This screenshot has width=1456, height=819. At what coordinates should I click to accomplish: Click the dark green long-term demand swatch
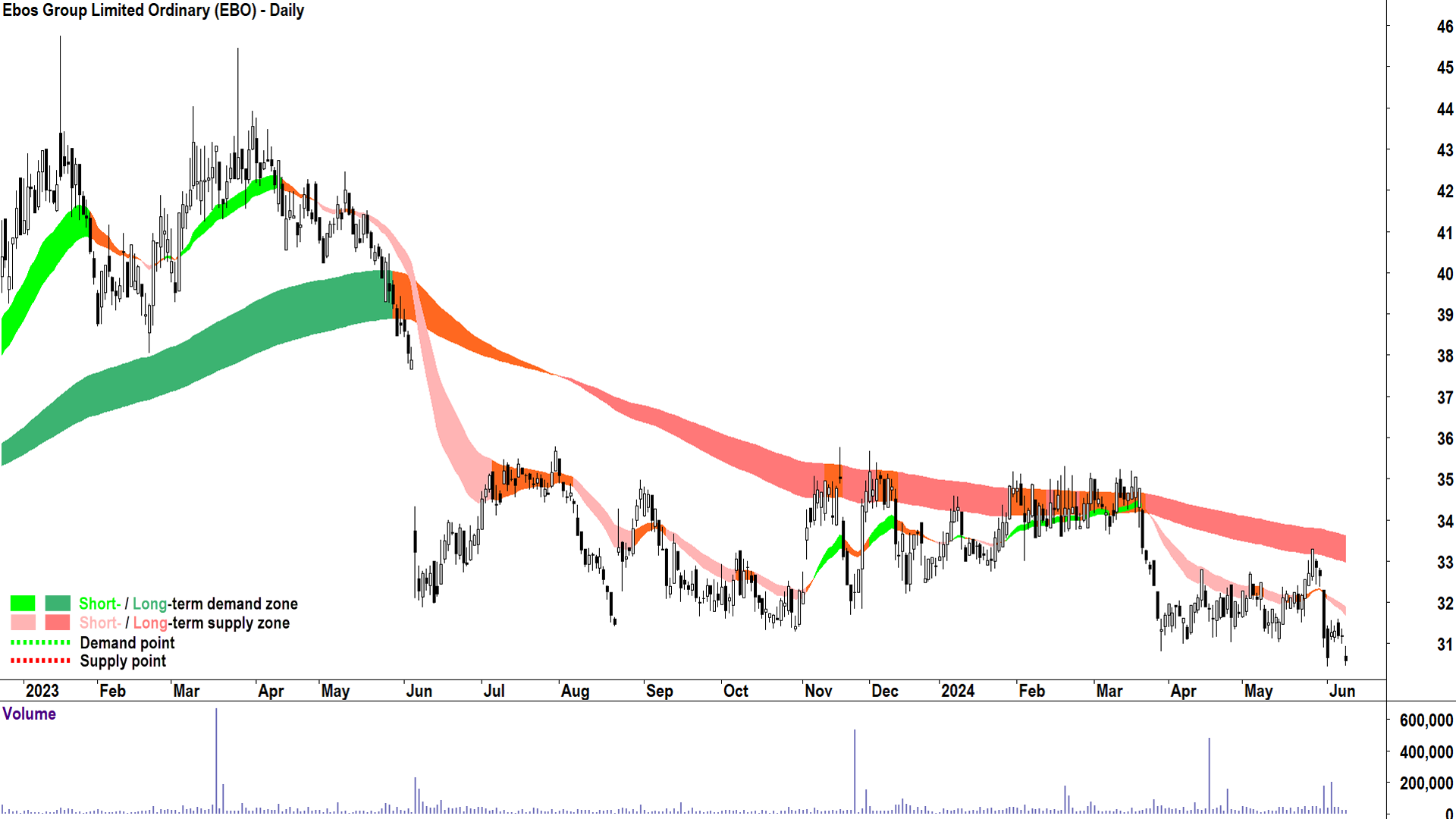click(x=58, y=604)
